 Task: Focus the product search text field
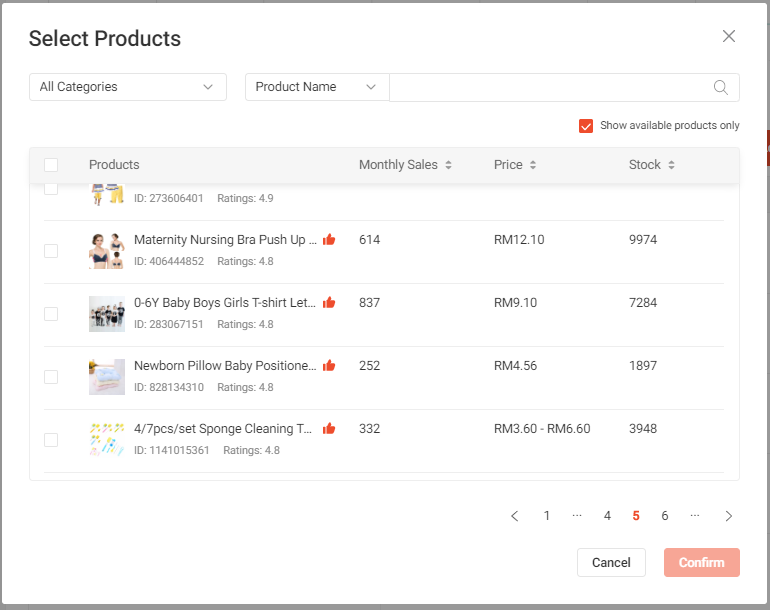pos(550,87)
